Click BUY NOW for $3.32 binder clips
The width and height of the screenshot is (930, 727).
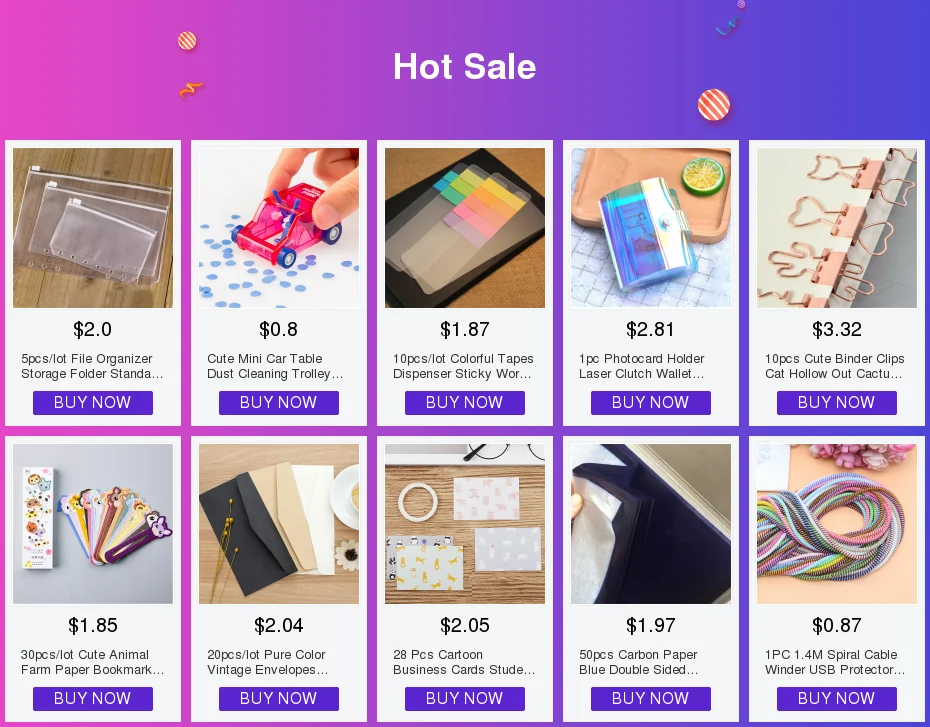pyautogui.click(x=837, y=403)
